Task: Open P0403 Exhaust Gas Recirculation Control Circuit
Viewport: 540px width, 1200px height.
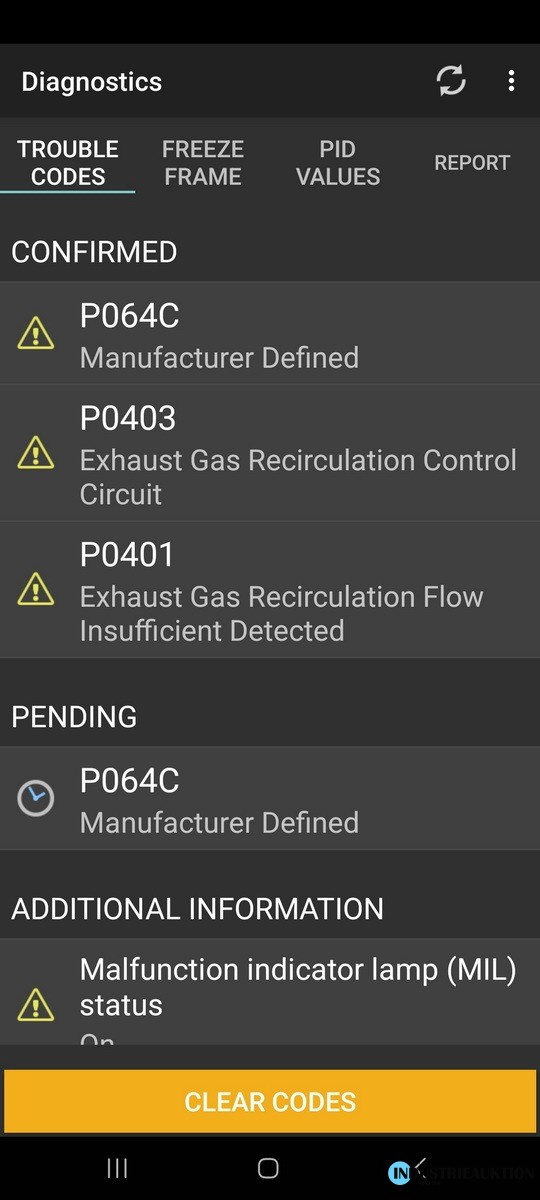Action: (270, 453)
